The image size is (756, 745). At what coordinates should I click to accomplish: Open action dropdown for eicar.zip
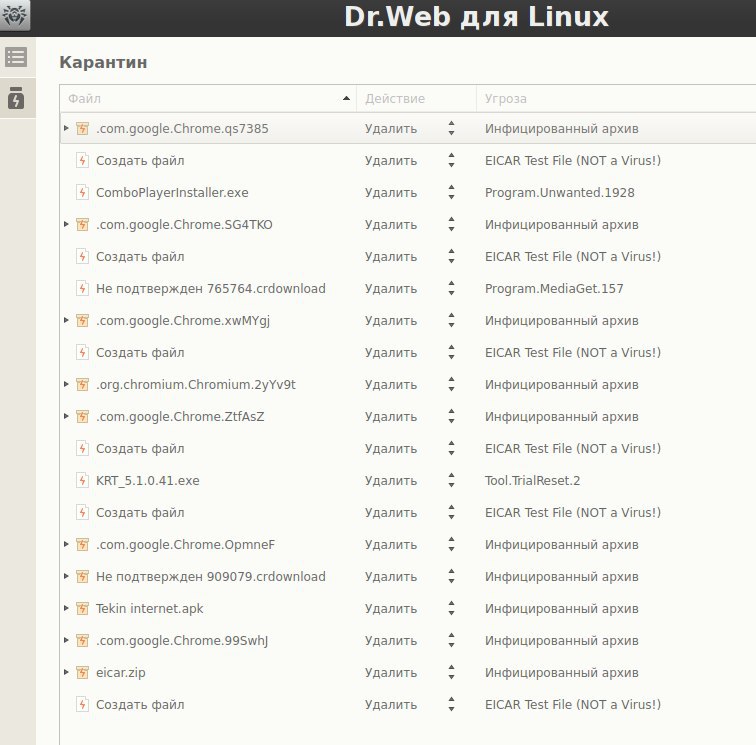[x=451, y=672]
